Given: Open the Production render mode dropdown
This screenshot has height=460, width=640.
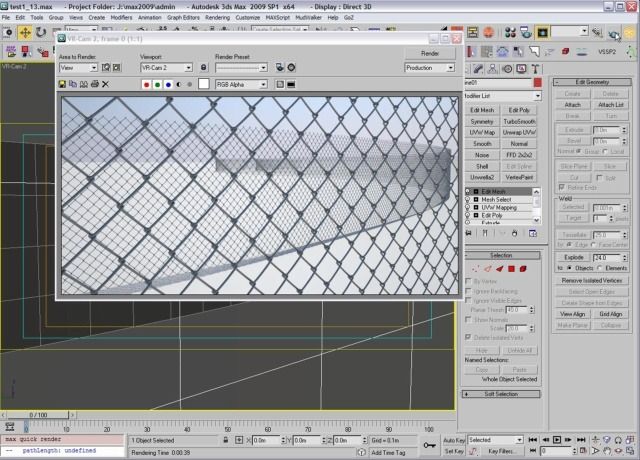Looking at the screenshot, I should click(429, 68).
